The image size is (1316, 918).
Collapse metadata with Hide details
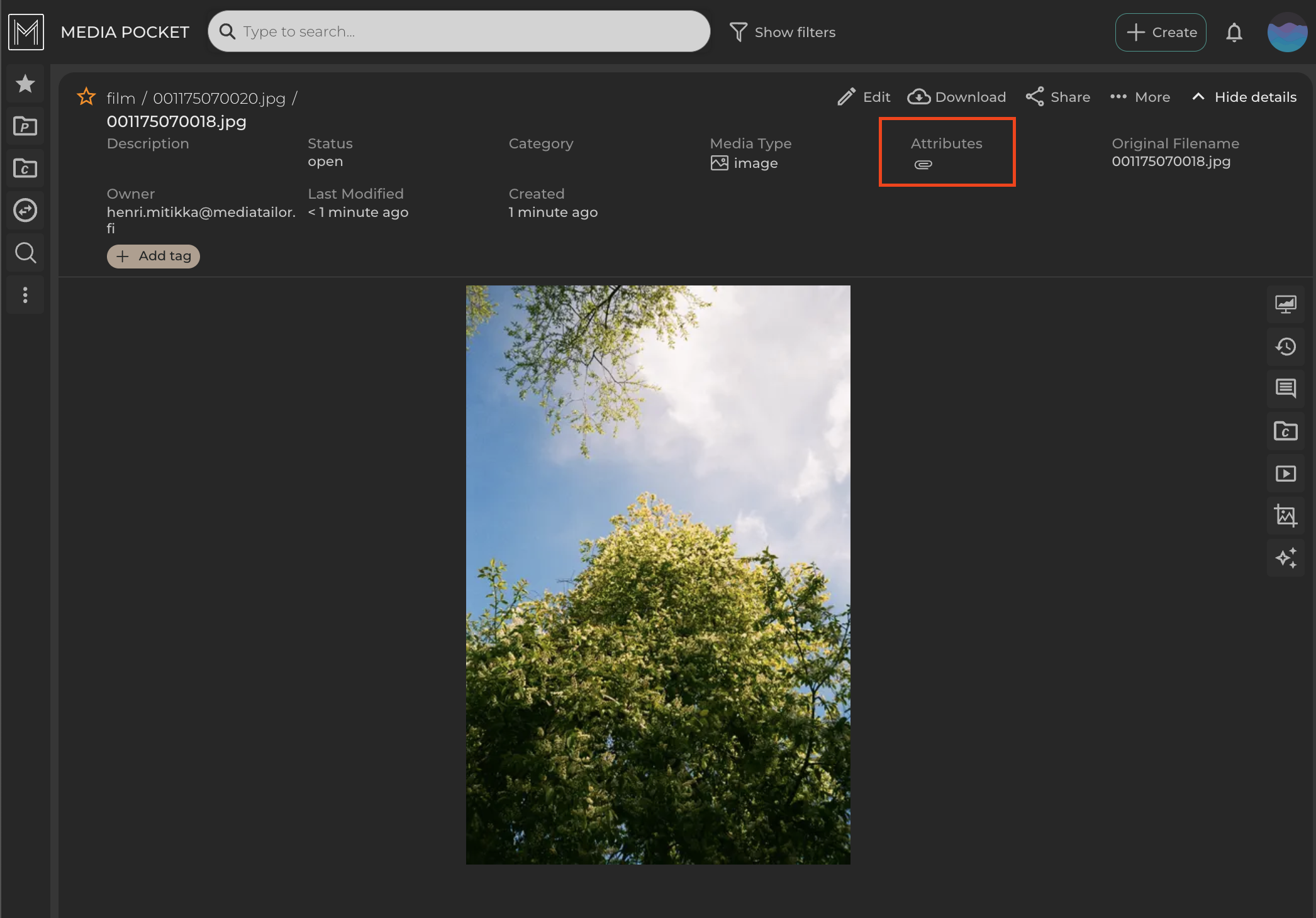tap(1244, 97)
